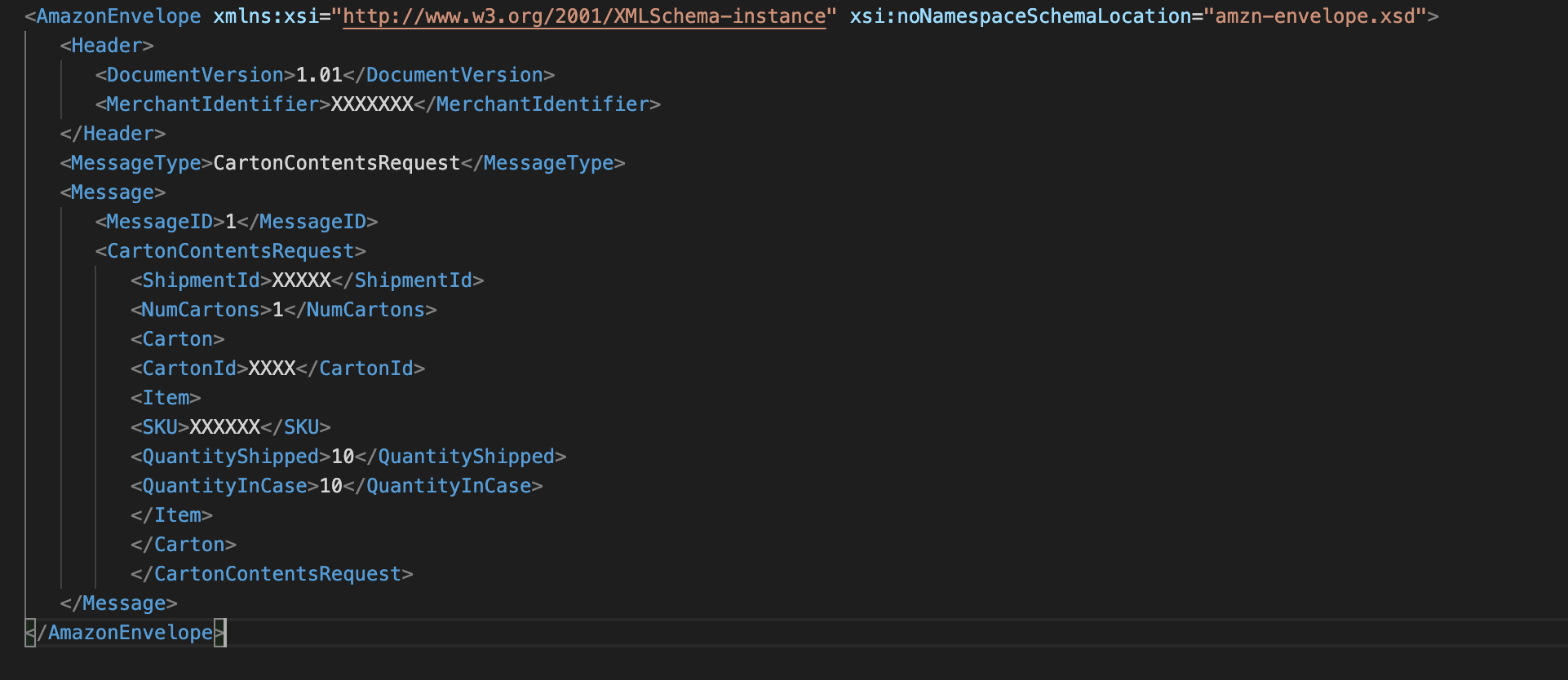This screenshot has width=1568, height=680.
Task: Click the closing SKU tag
Action: point(296,427)
